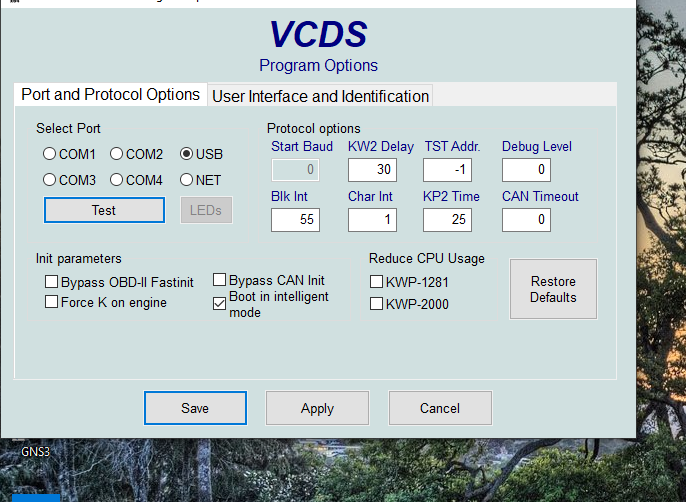
Task: Apply the program options
Action: click(x=317, y=408)
